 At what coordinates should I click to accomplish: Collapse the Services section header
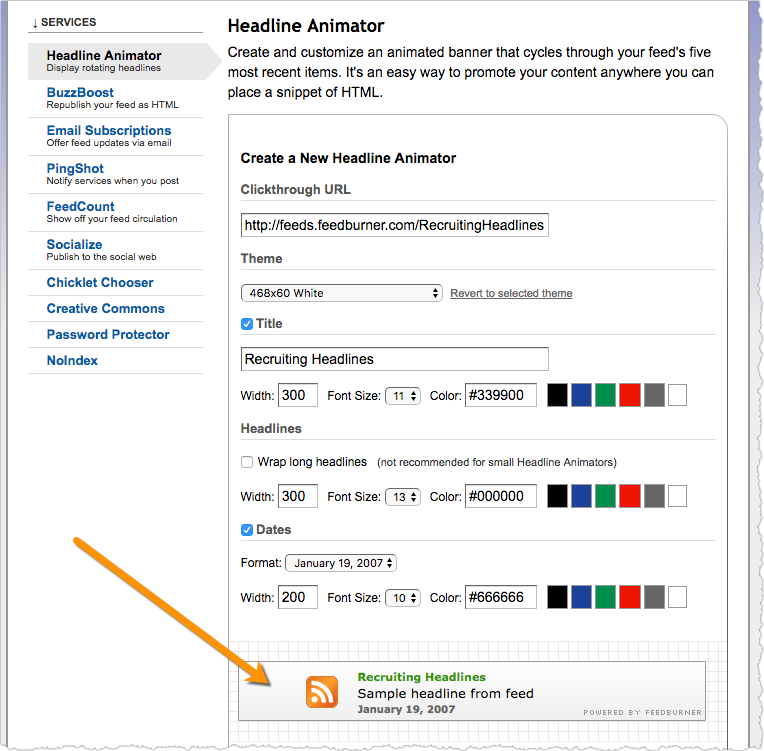64,22
